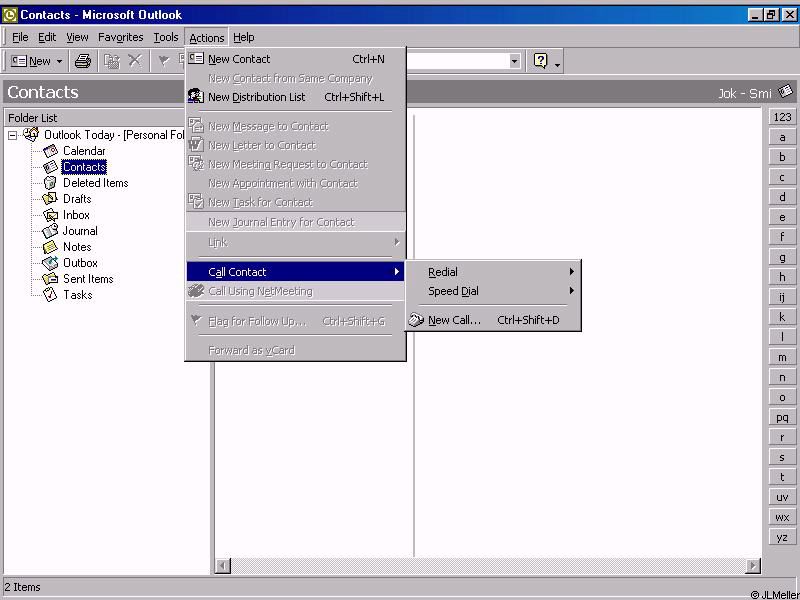Expand the Redial submenu

tap(493, 272)
